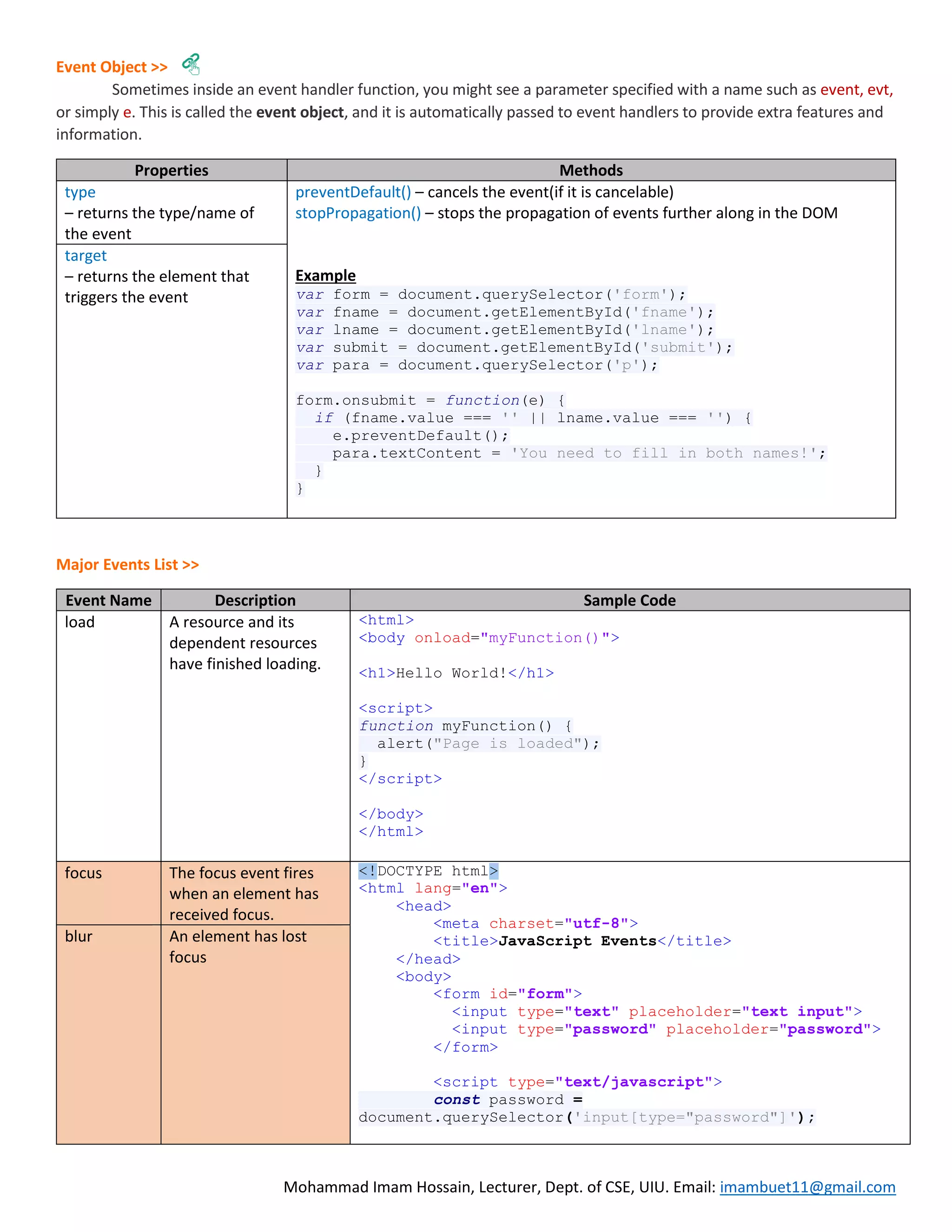Image resolution: width=952 pixels, height=1232 pixels.
Task: Click the preventDefault() method name
Action: pyautogui.click(x=353, y=192)
